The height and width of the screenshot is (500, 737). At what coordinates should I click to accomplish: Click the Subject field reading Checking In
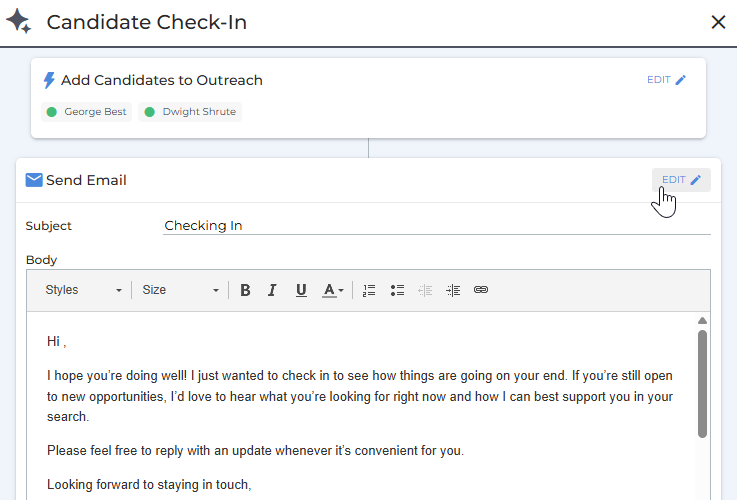(x=436, y=226)
